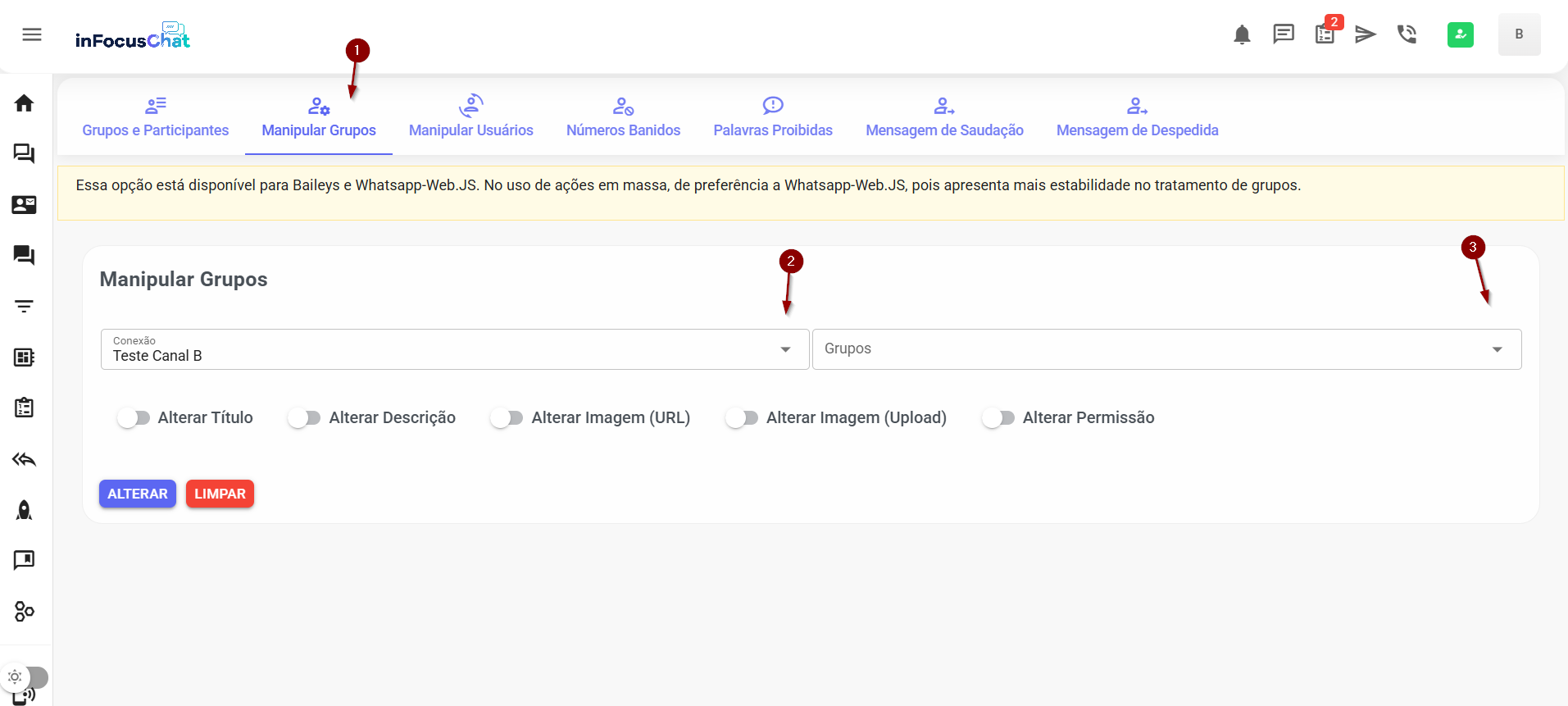Open the Grupos dropdown list

(x=1166, y=349)
